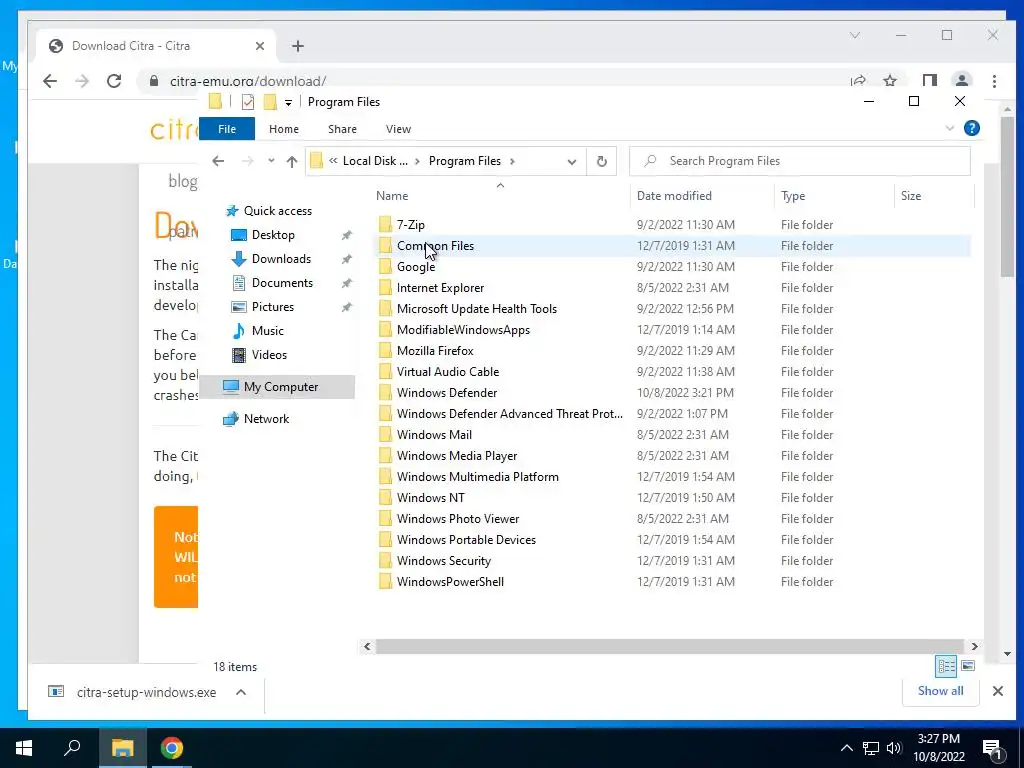Go back in Chrome browser
This screenshot has height=768, width=1024.
tap(50, 81)
